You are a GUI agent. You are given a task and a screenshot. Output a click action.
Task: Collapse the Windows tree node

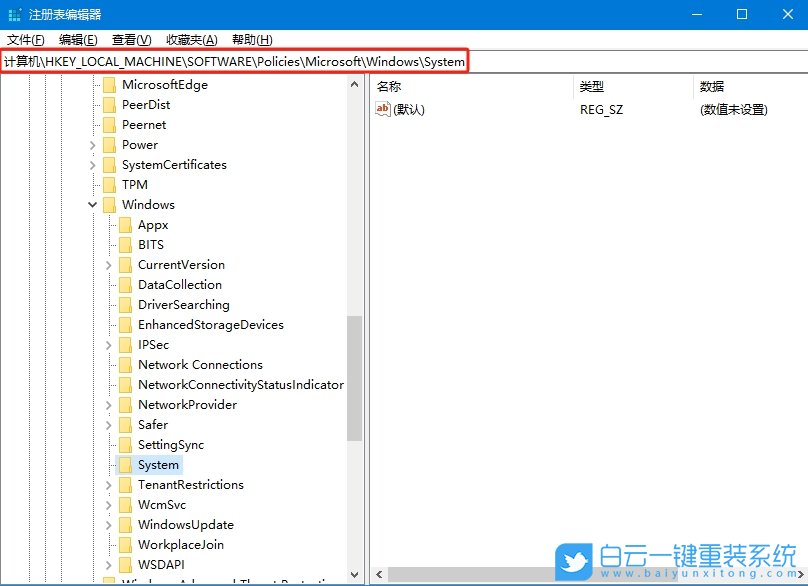(x=92, y=204)
